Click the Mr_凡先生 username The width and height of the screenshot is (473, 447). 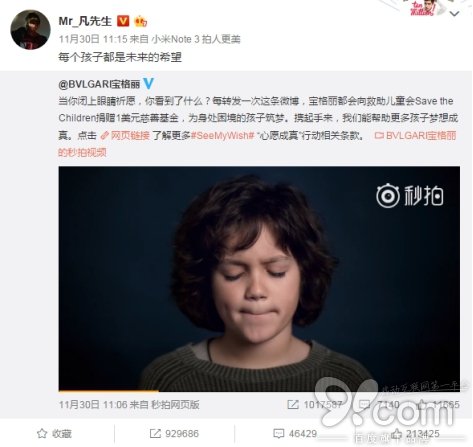point(85,22)
